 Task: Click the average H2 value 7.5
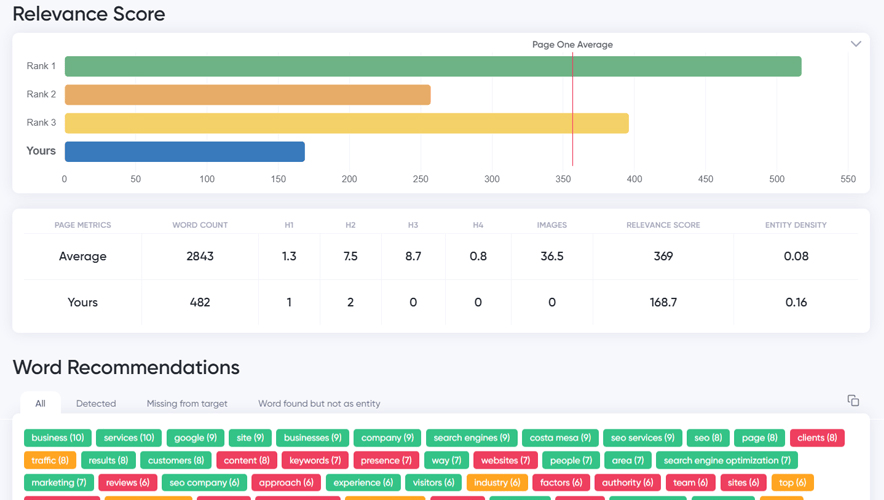[350, 256]
